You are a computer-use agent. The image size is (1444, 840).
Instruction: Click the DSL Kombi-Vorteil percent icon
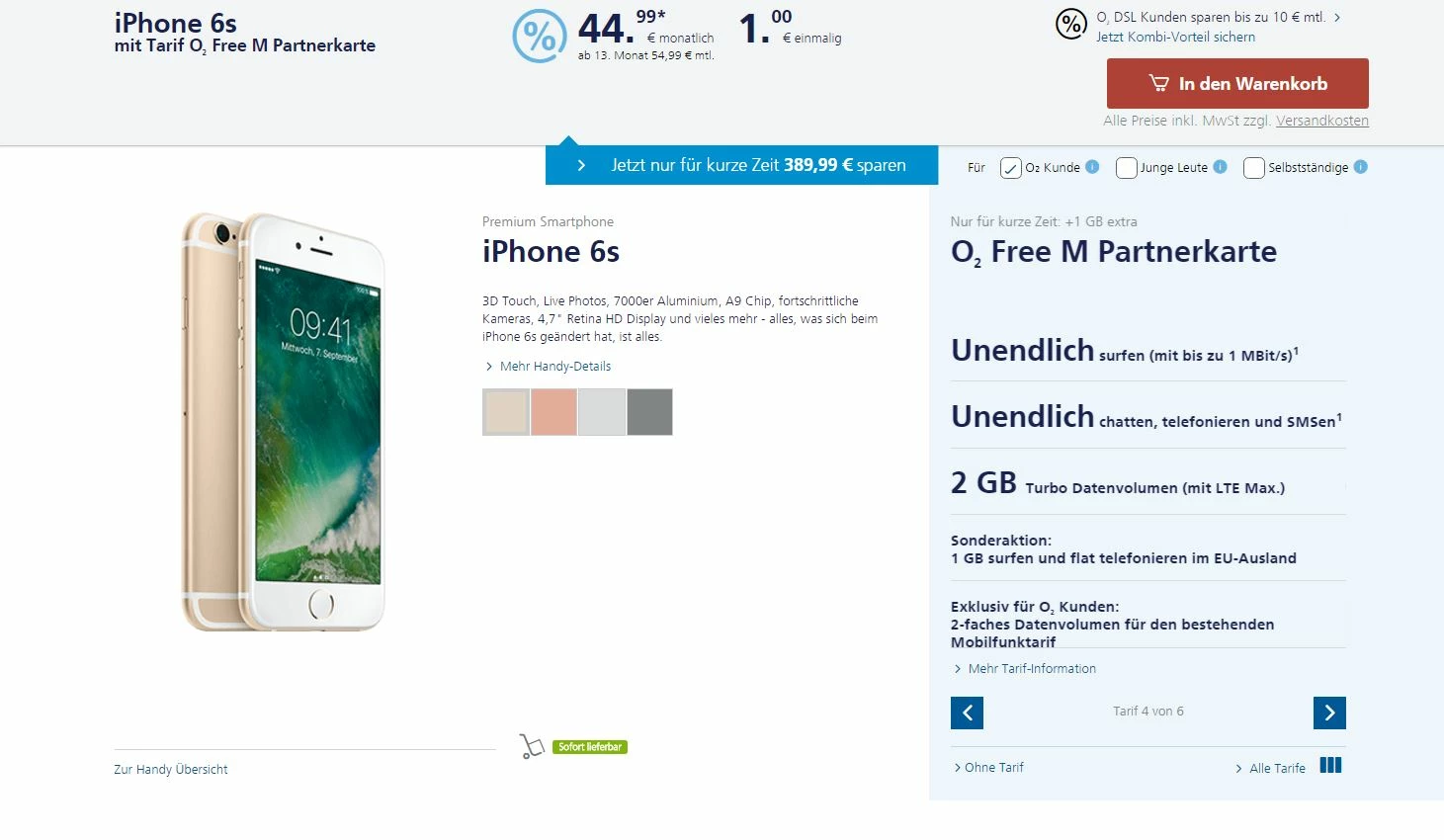pos(1071,24)
